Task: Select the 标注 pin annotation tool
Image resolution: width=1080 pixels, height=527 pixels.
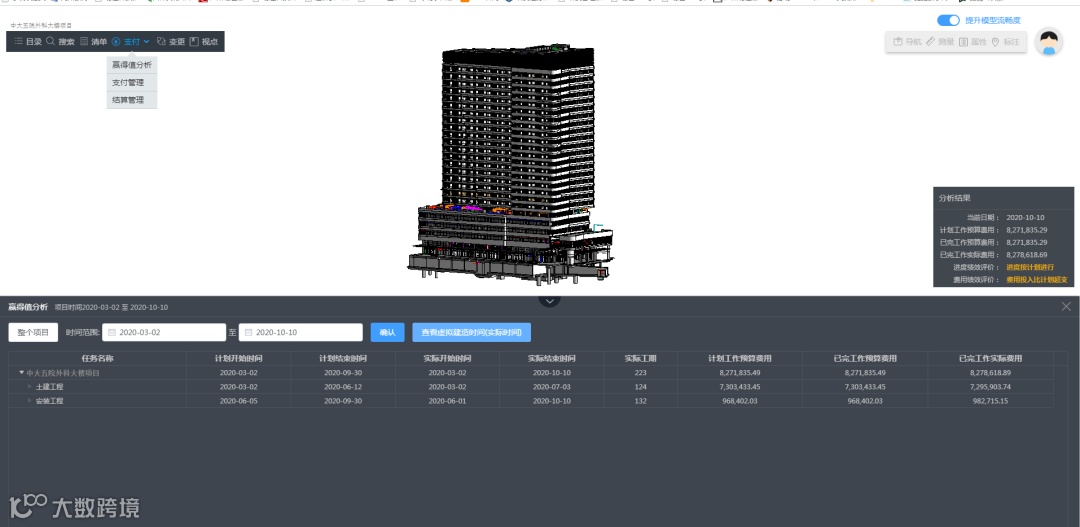Action: [x=995, y=42]
